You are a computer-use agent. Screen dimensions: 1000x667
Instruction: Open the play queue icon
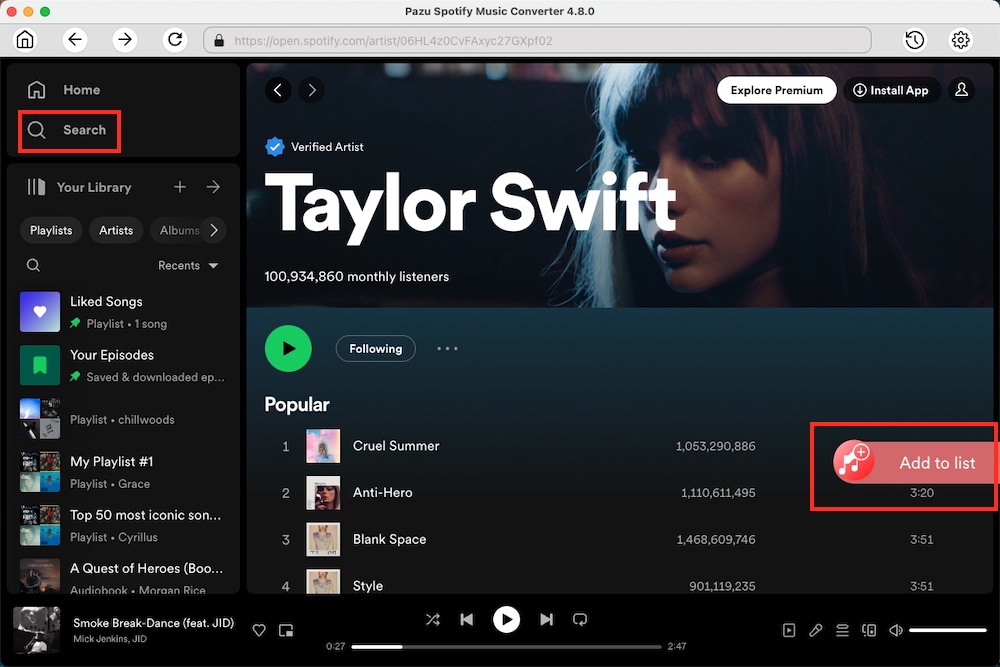(842, 630)
